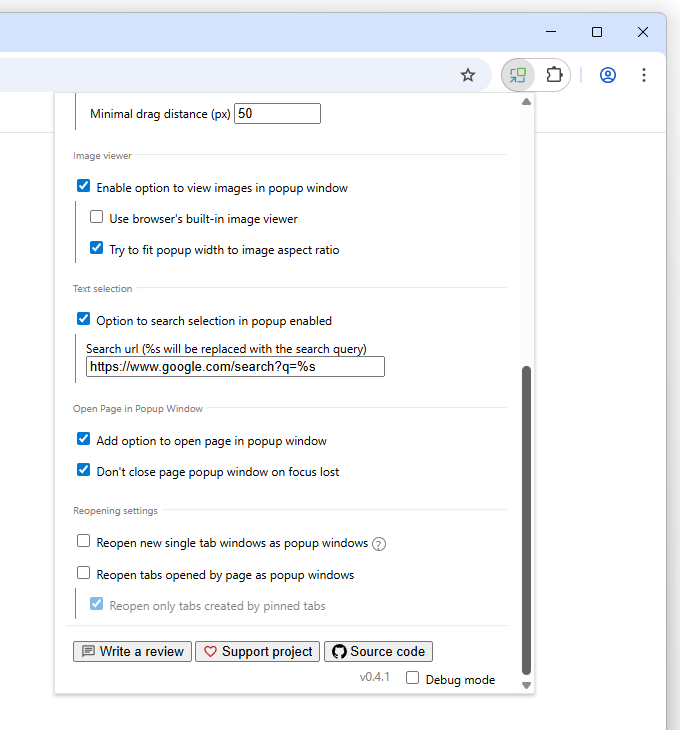
Task: Click the help question mark icon
Action: 379,544
